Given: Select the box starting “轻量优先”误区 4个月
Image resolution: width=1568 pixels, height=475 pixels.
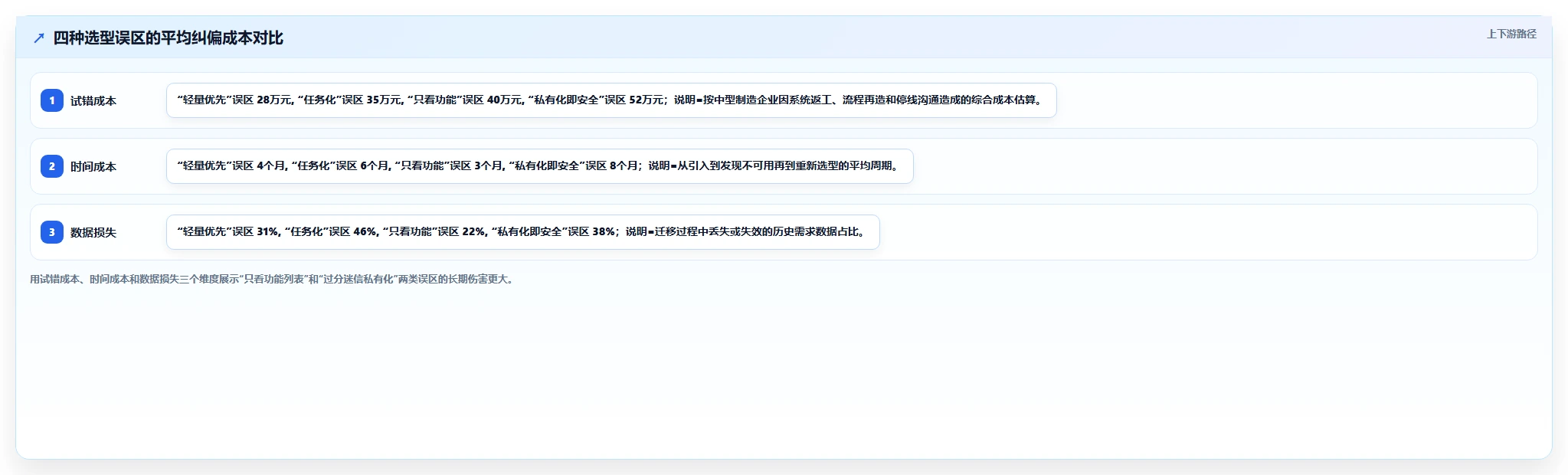Looking at the screenshot, I should 540,166.
